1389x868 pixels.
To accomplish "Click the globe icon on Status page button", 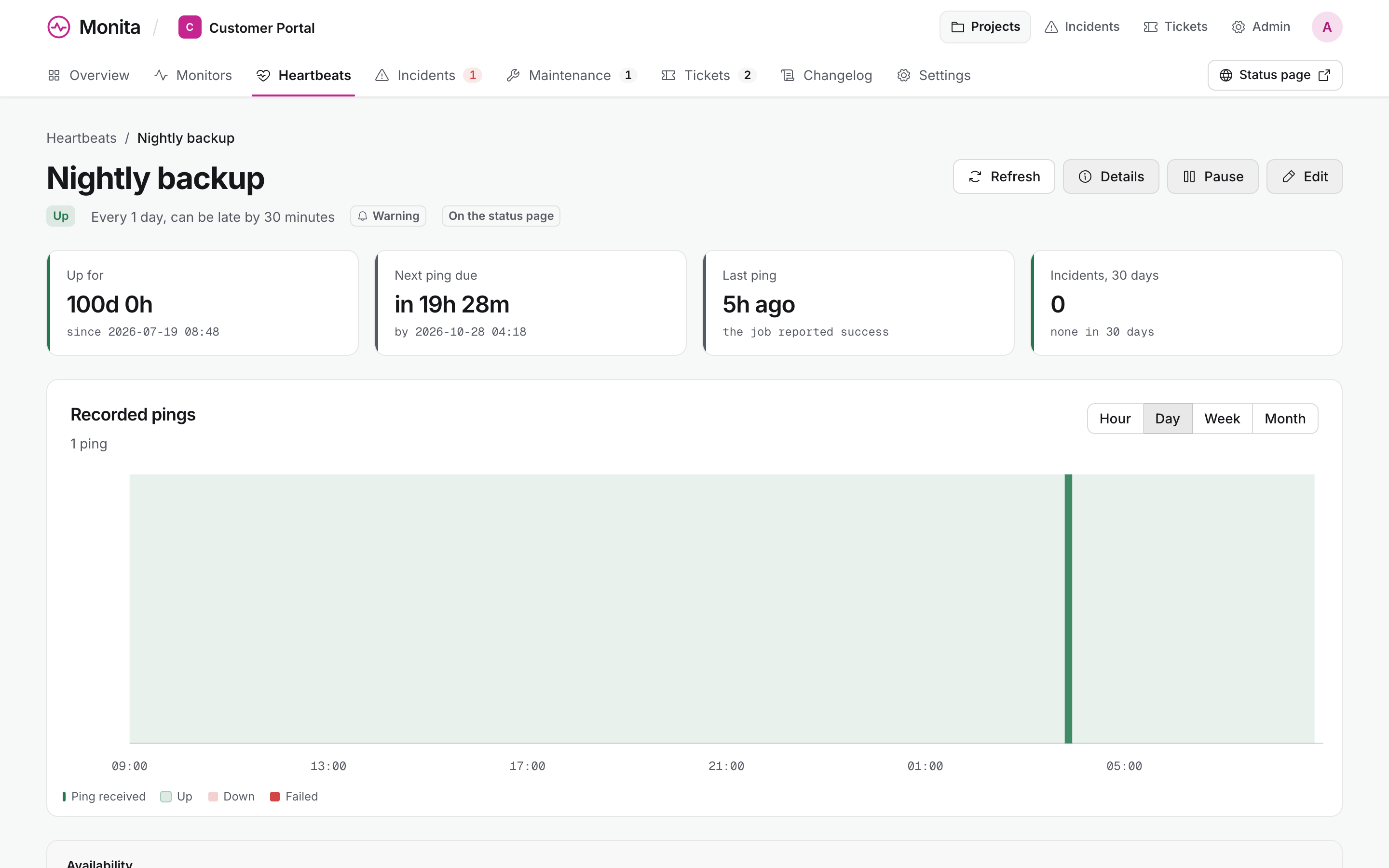I will pos(1226,75).
